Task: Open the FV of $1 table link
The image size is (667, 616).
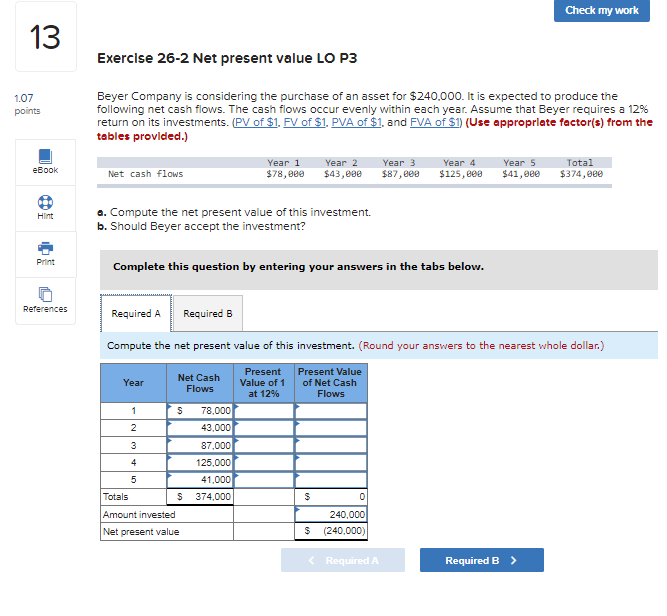Action: 305,123
